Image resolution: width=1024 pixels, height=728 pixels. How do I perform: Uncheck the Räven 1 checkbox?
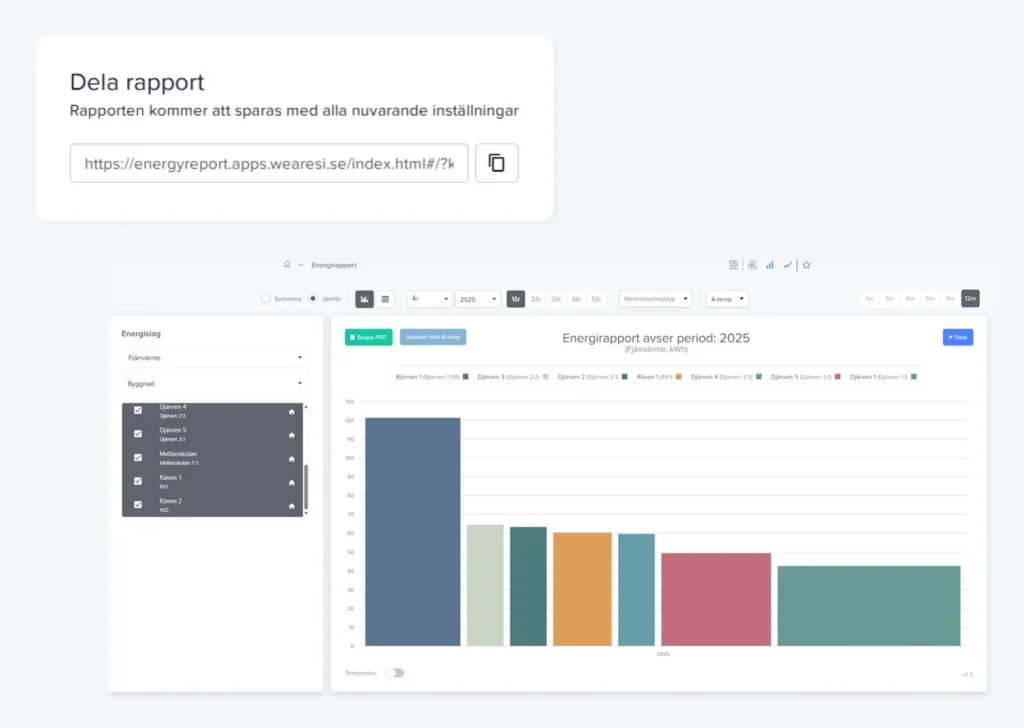pyautogui.click(x=138, y=481)
